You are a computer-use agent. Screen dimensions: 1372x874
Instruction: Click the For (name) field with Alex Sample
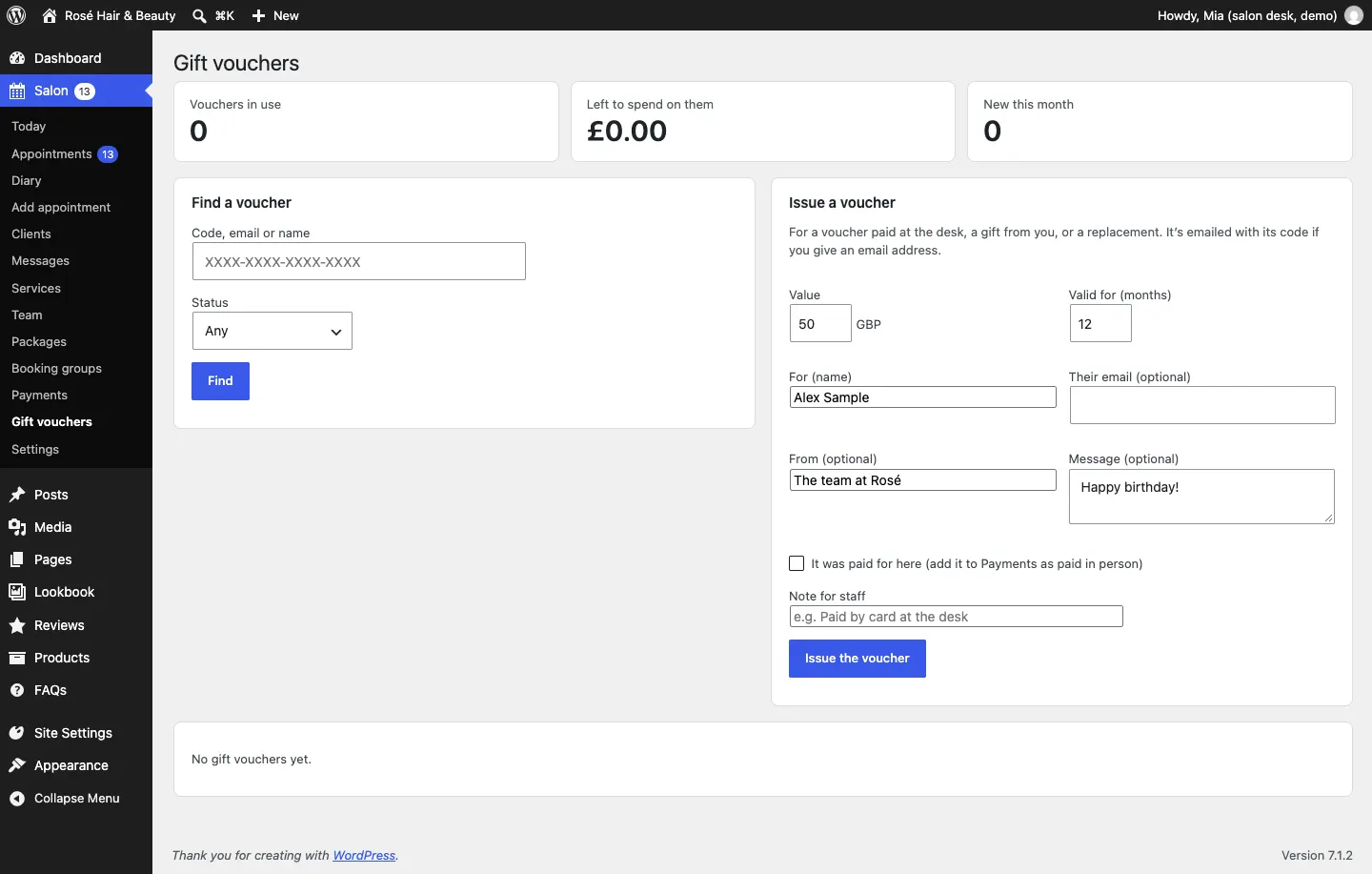922,397
